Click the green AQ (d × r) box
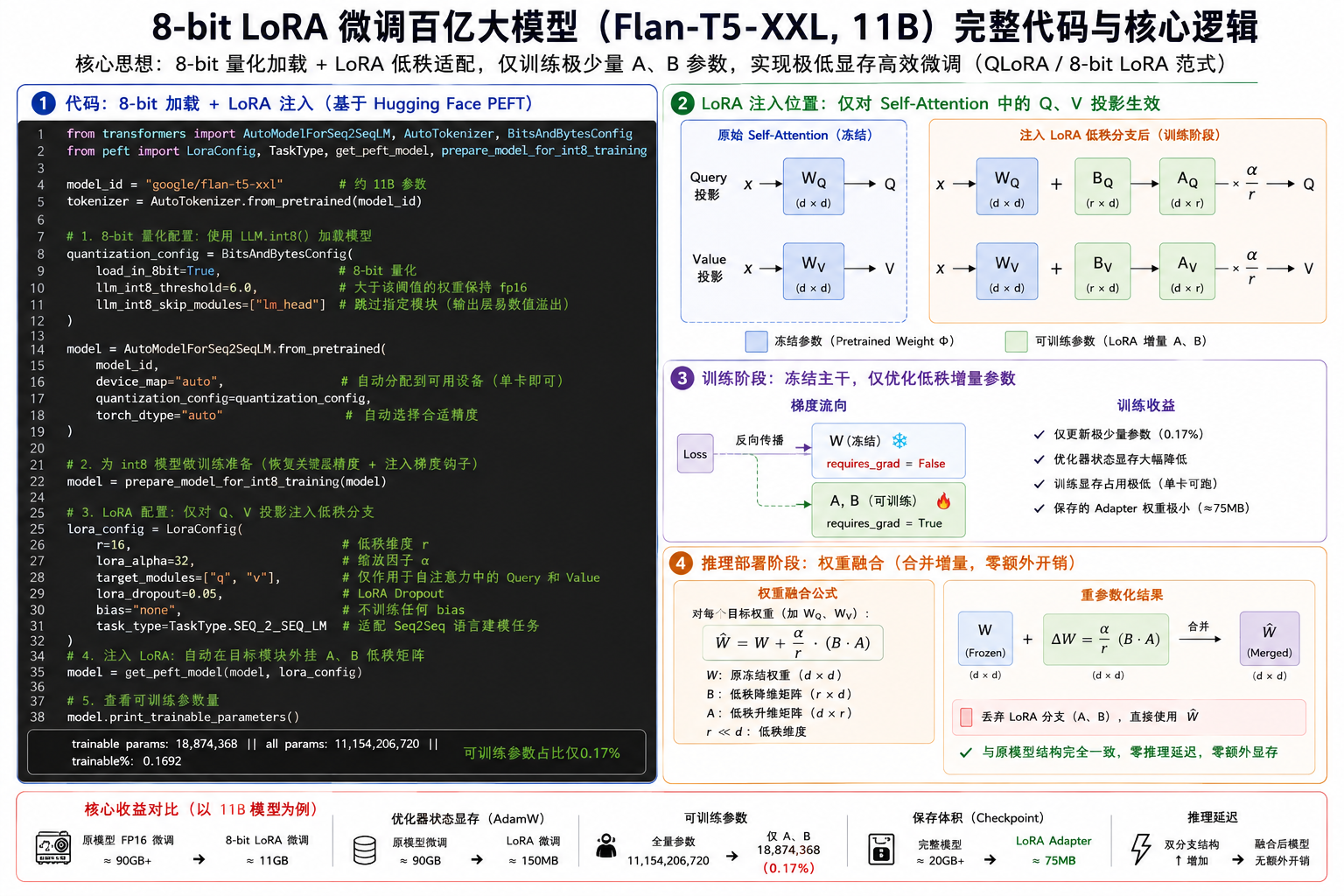 [x=1187, y=186]
